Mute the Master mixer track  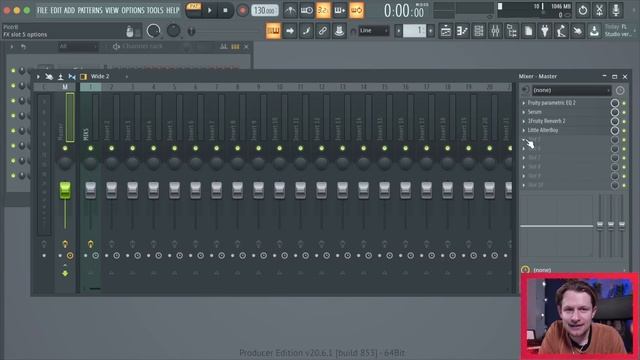65,148
